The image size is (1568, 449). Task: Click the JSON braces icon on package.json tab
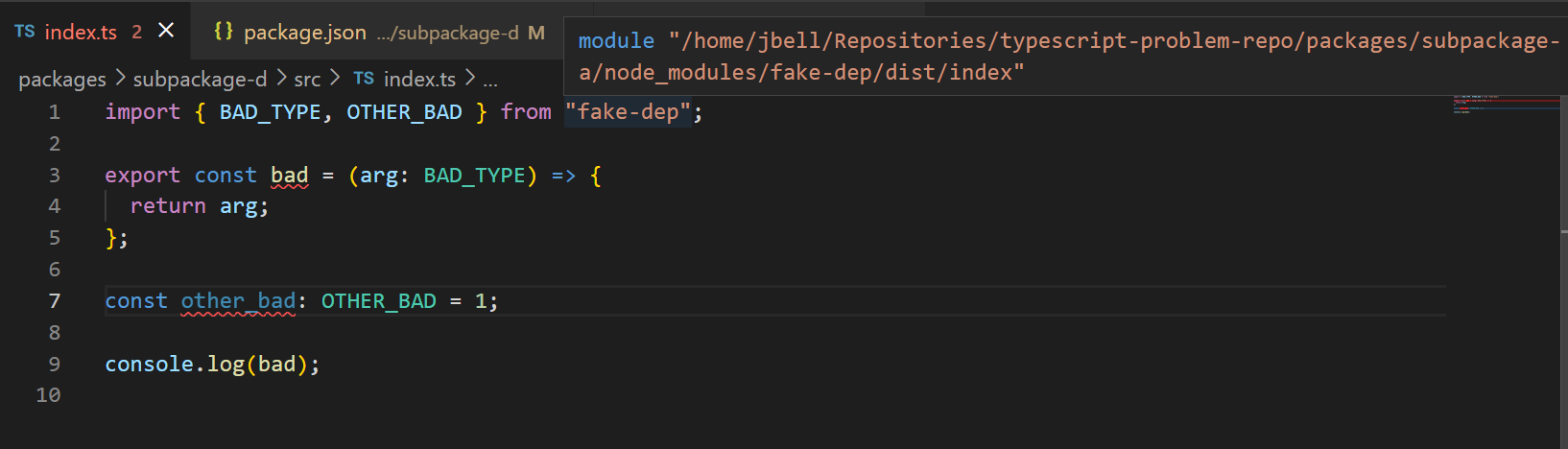[x=224, y=32]
